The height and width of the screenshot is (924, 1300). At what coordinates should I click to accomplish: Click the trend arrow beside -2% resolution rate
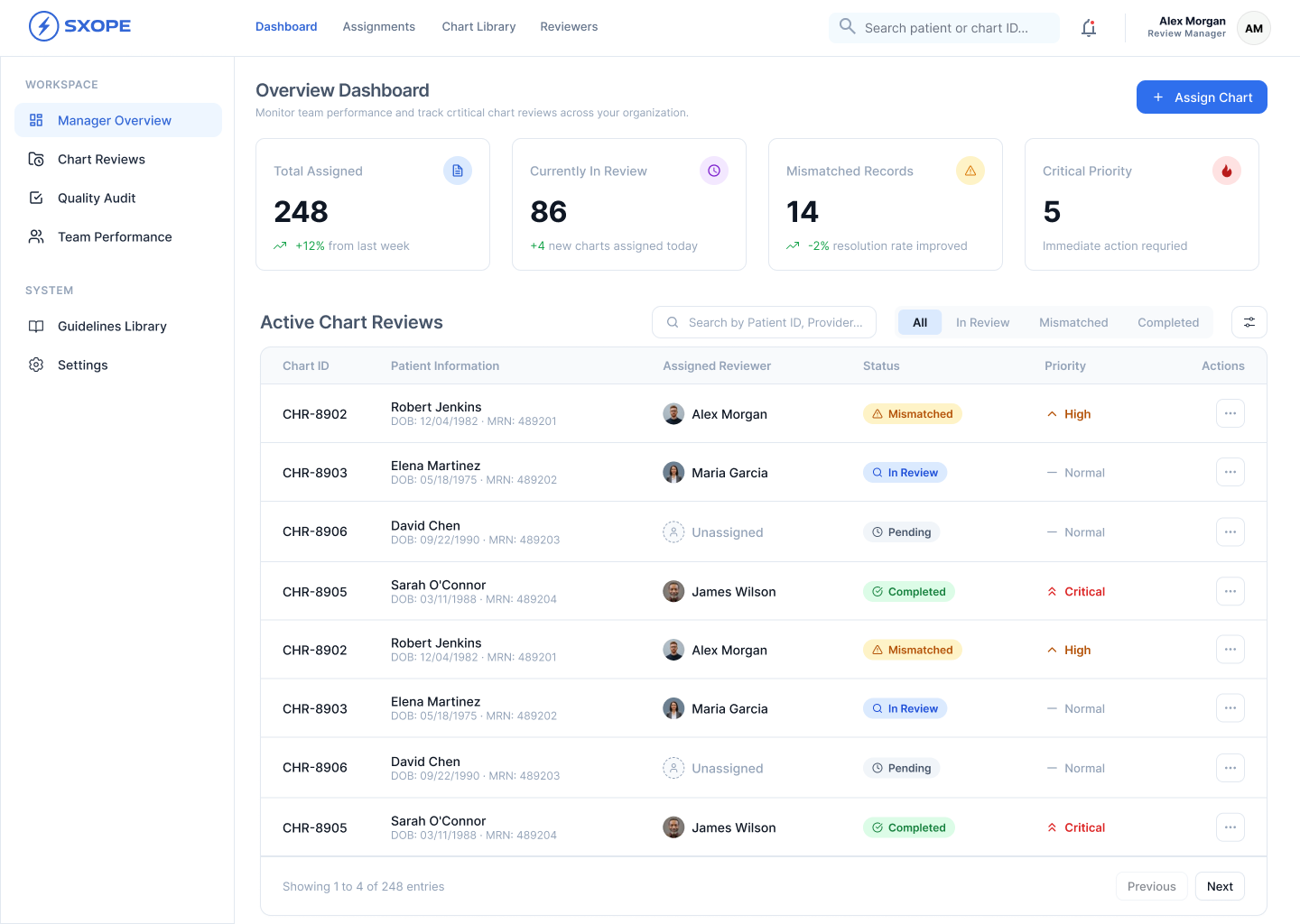(793, 245)
